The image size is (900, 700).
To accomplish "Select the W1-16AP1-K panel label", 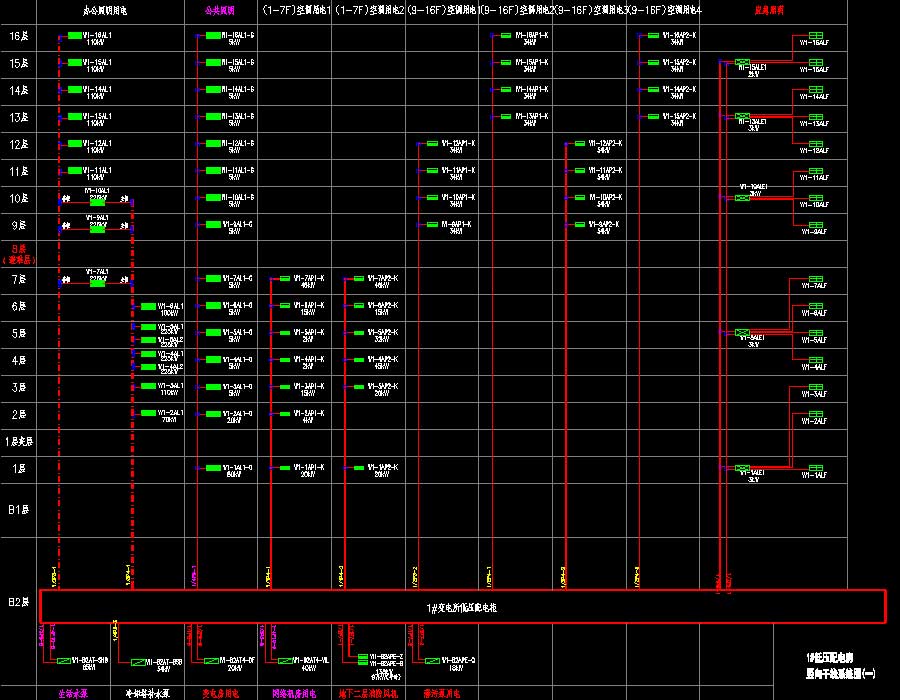I will (532, 38).
